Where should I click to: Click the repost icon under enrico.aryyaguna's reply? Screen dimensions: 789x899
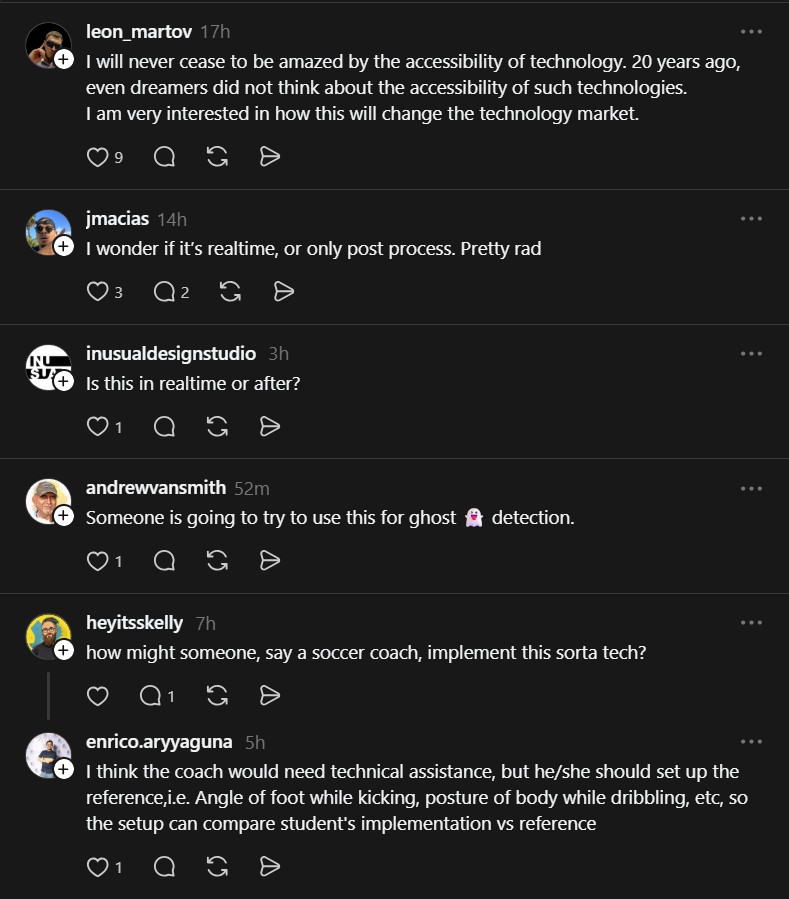click(x=216, y=867)
